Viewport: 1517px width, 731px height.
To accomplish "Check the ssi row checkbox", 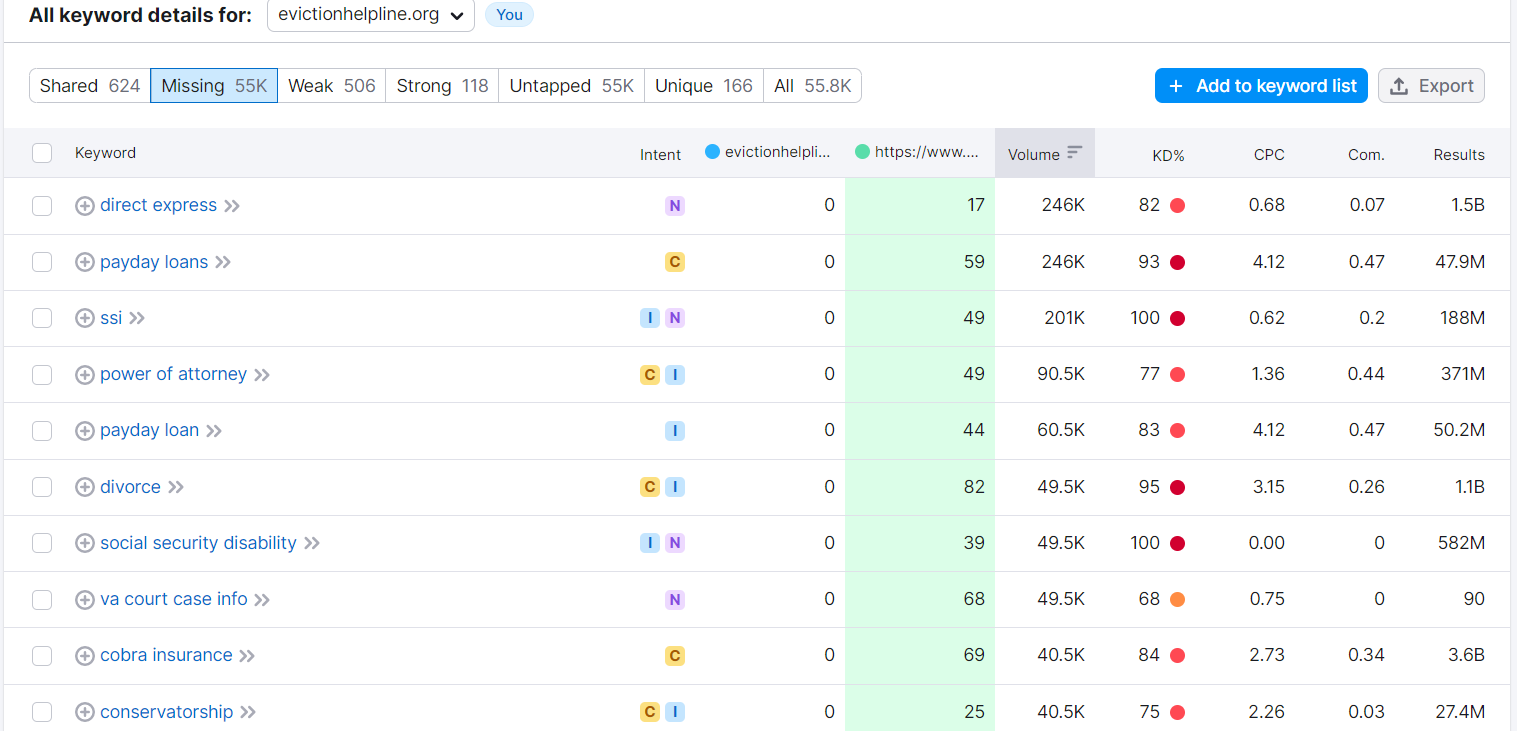I will pos(42,318).
